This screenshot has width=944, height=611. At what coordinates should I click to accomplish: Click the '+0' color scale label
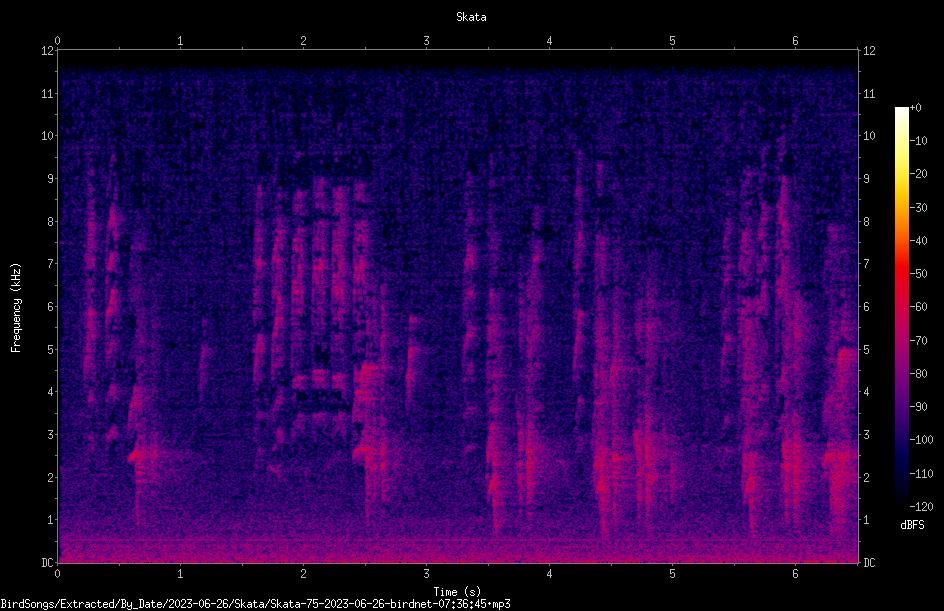tap(915, 108)
